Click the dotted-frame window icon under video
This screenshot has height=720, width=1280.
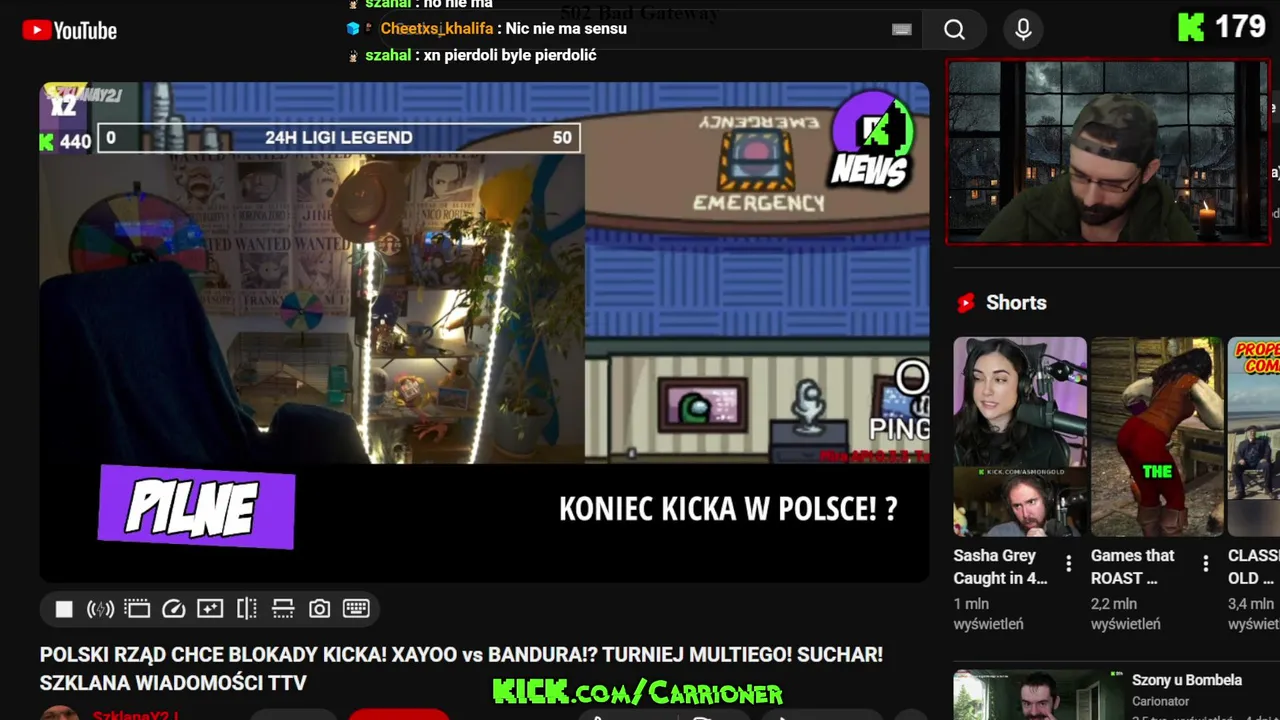(137, 609)
